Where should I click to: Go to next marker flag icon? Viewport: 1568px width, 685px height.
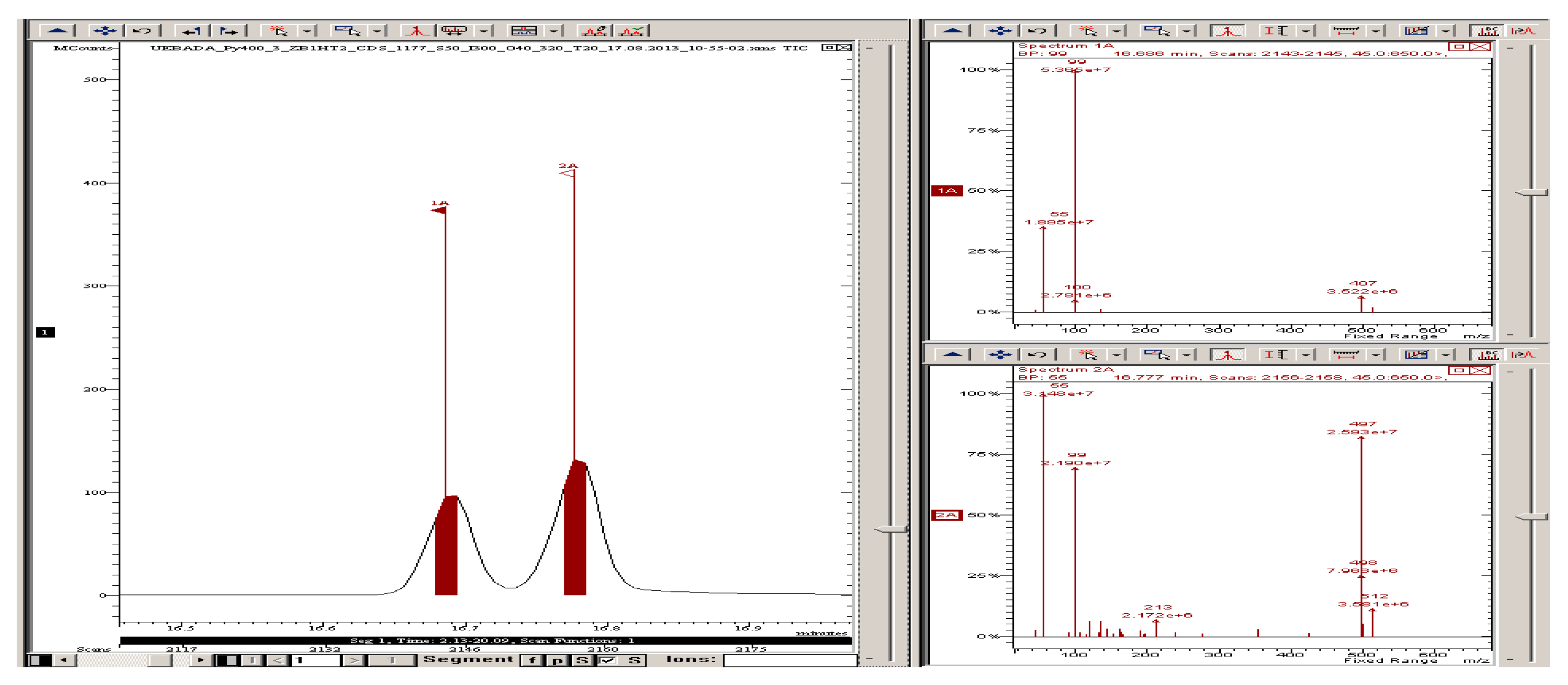[x=228, y=30]
